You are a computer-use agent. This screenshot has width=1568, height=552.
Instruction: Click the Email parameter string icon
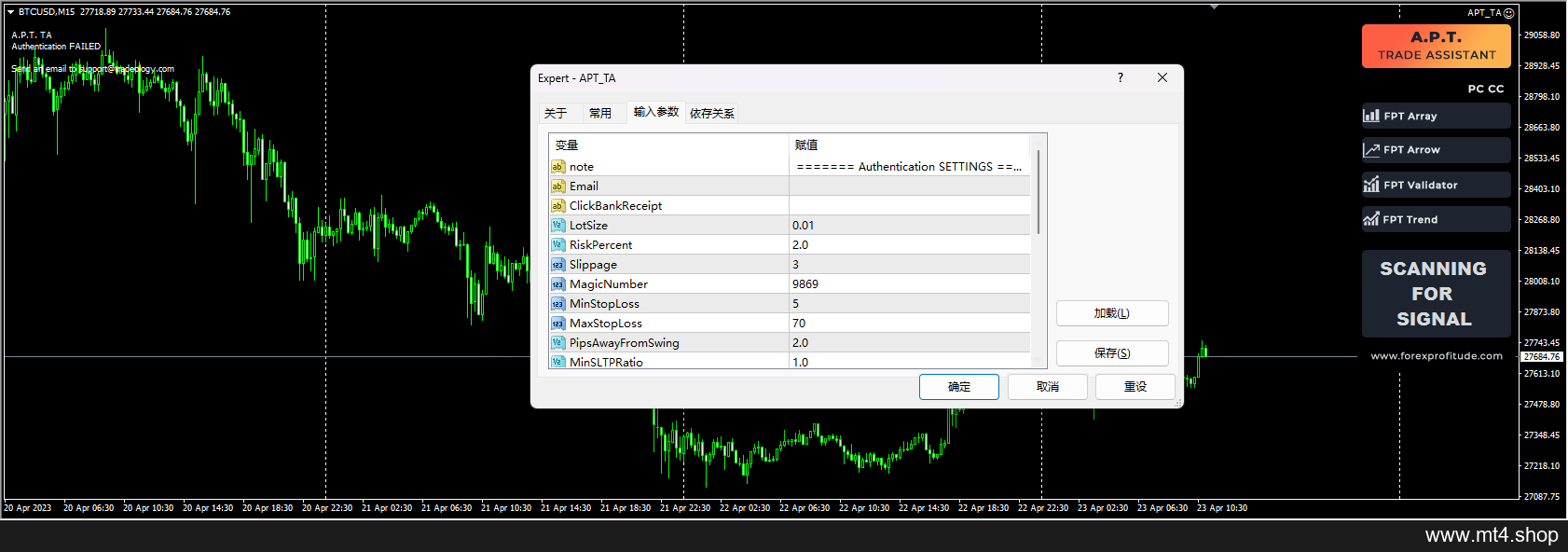(557, 186)
